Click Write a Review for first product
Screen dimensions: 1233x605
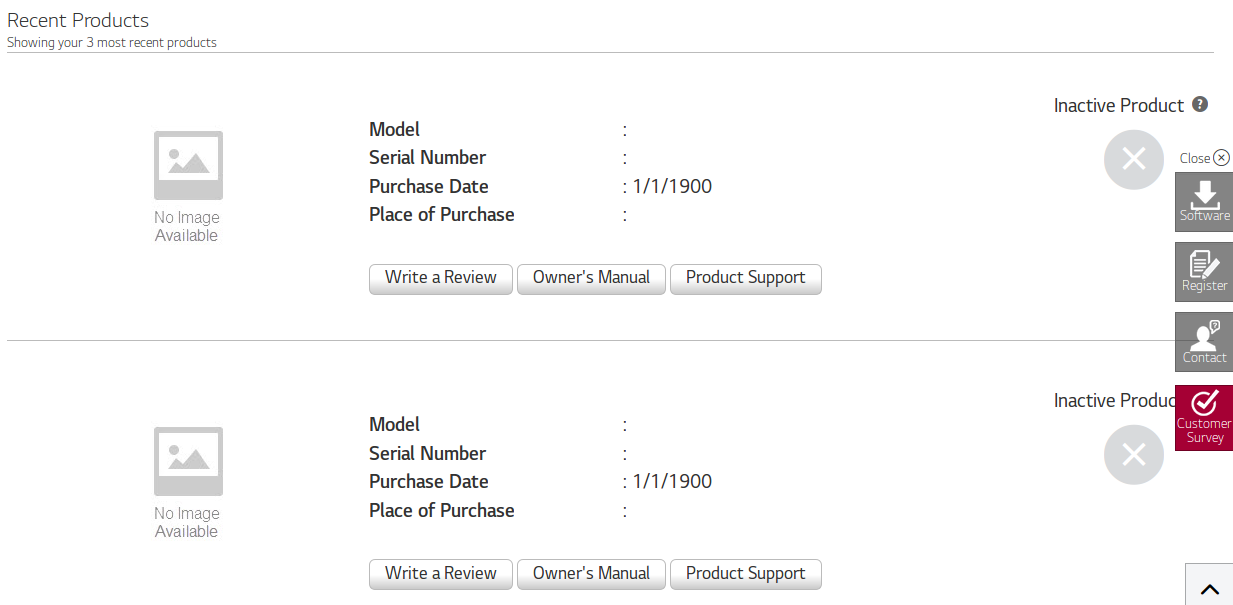[x=441, y=278]
